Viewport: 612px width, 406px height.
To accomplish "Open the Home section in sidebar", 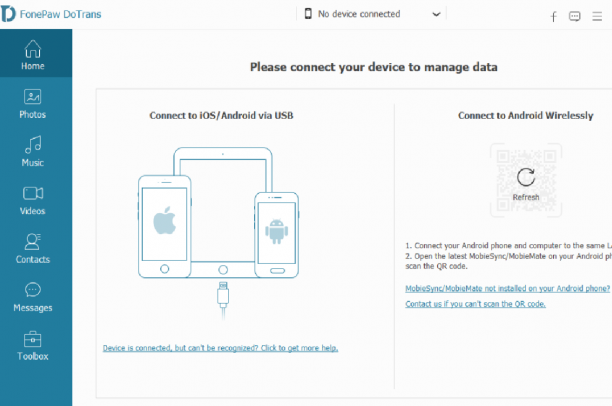I will click(x=36, y=53).
